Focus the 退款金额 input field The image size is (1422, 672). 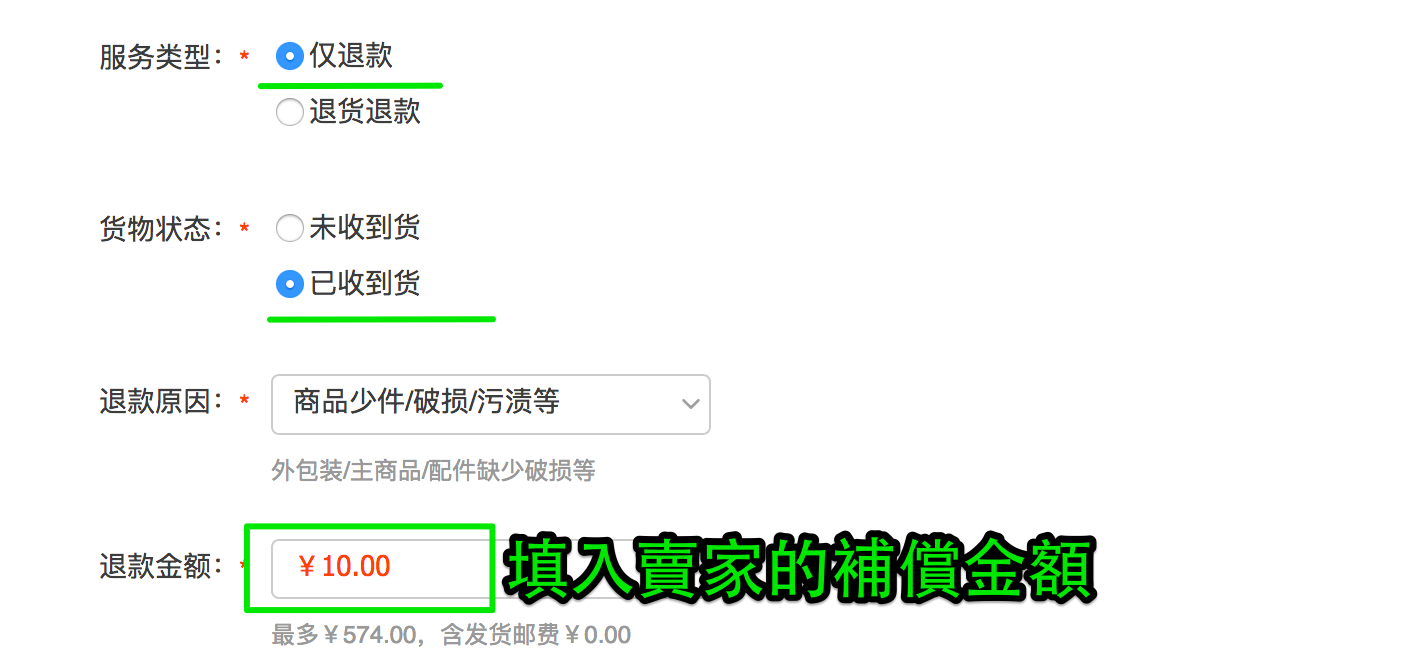[380, 567]
